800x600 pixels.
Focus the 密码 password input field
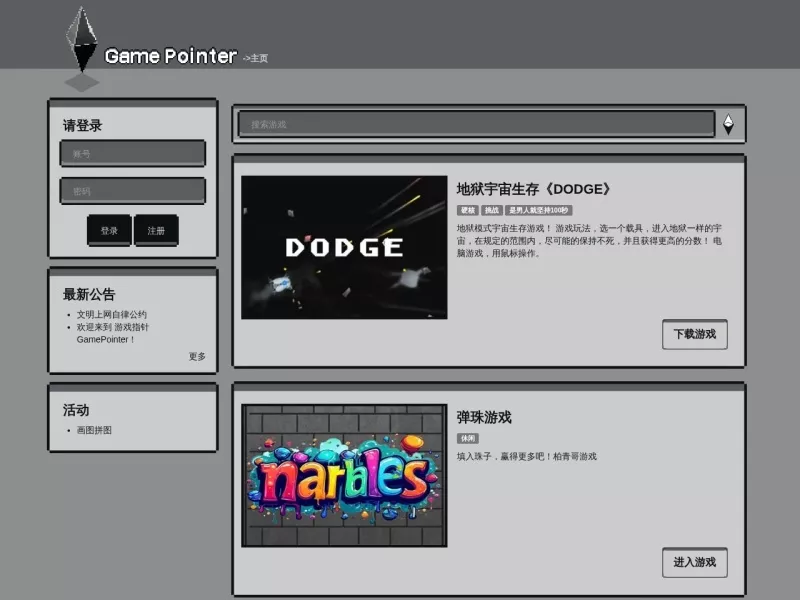tap(133, 191)
